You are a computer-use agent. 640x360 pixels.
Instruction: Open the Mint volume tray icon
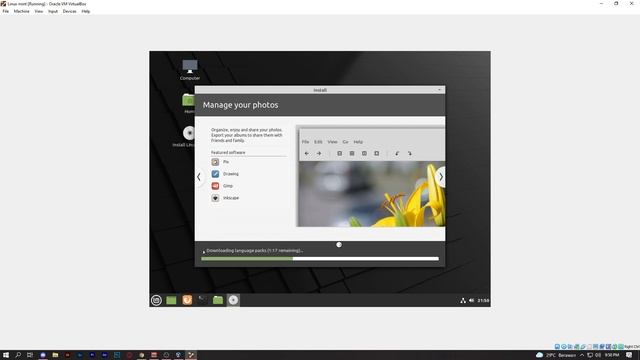click(471, 300)
